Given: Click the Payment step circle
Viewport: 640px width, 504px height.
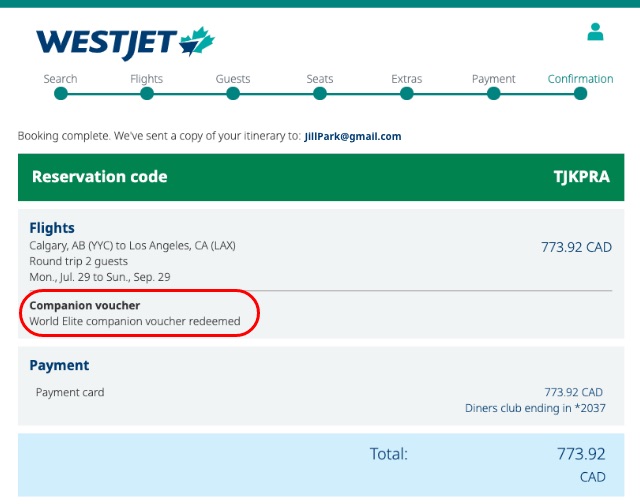Looking at the screenshot, I should [x=493, y=94].
